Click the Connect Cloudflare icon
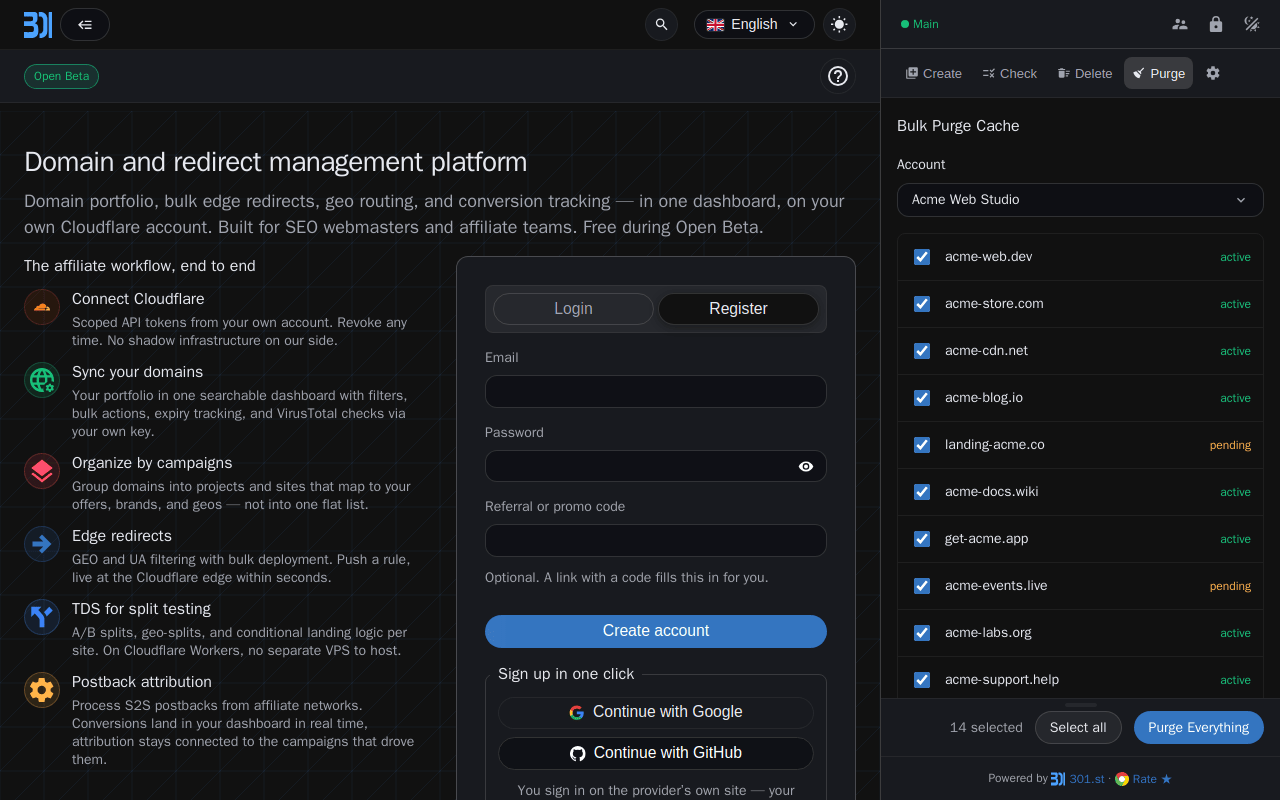This screenshot has height=800, width=1280. (42, 307)
